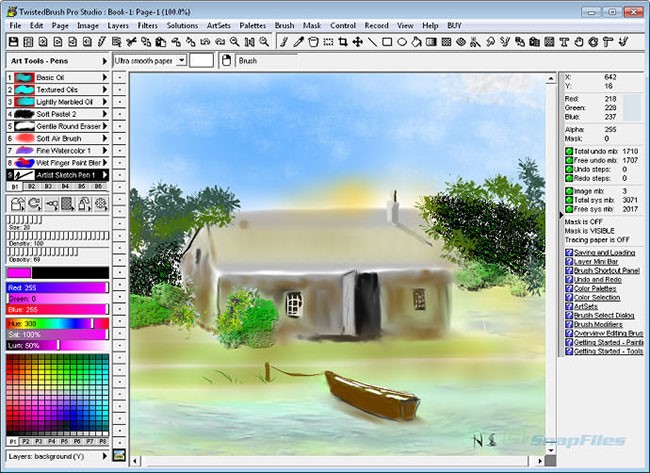
Task: Expand the Textured Oils brush arrow
Action: [104, 90]
